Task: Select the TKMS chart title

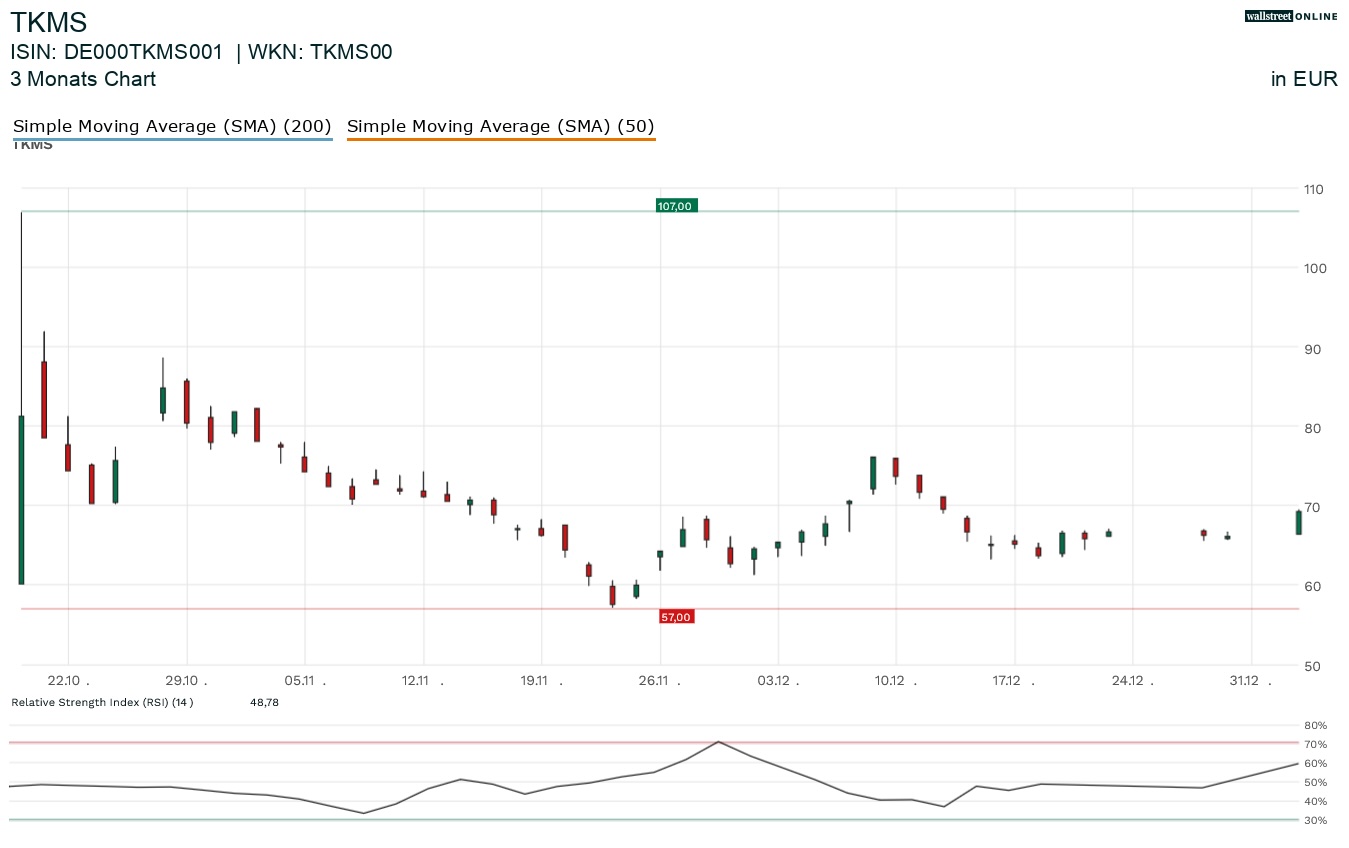Action: pos(48,22)
